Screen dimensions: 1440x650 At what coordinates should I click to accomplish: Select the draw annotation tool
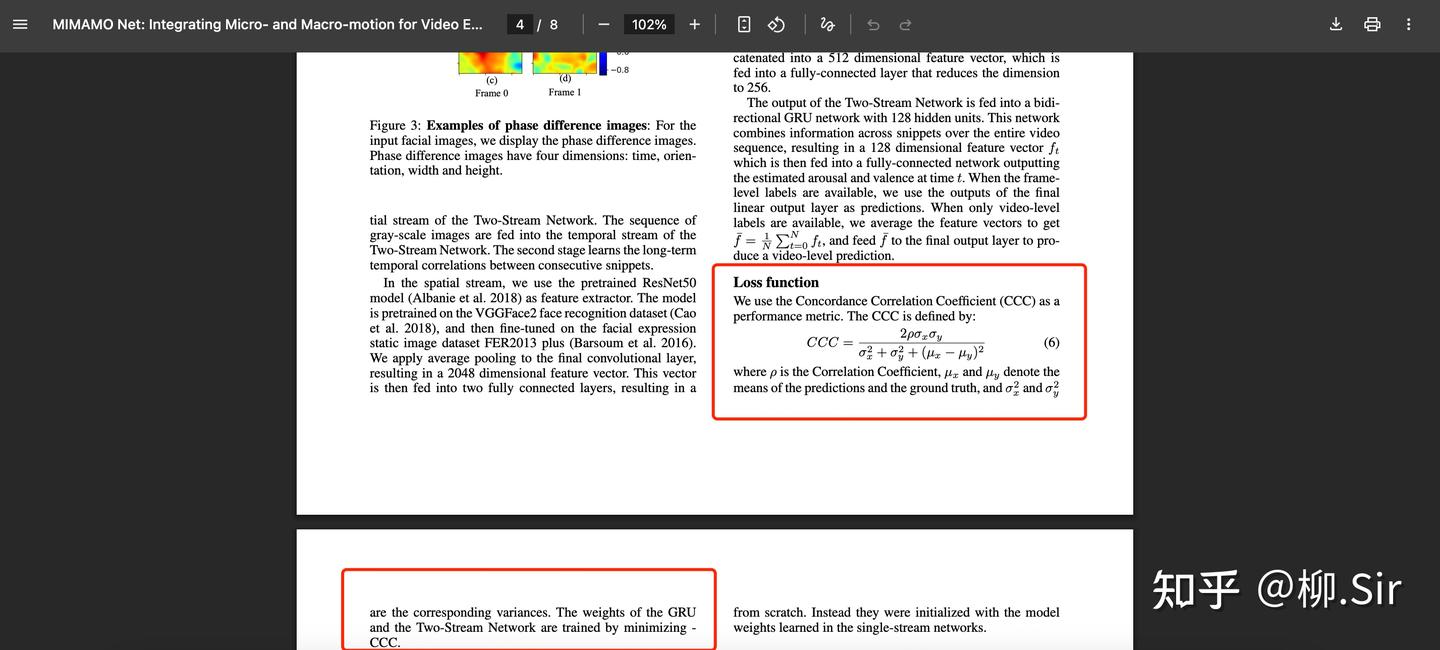tap(827, 24)
